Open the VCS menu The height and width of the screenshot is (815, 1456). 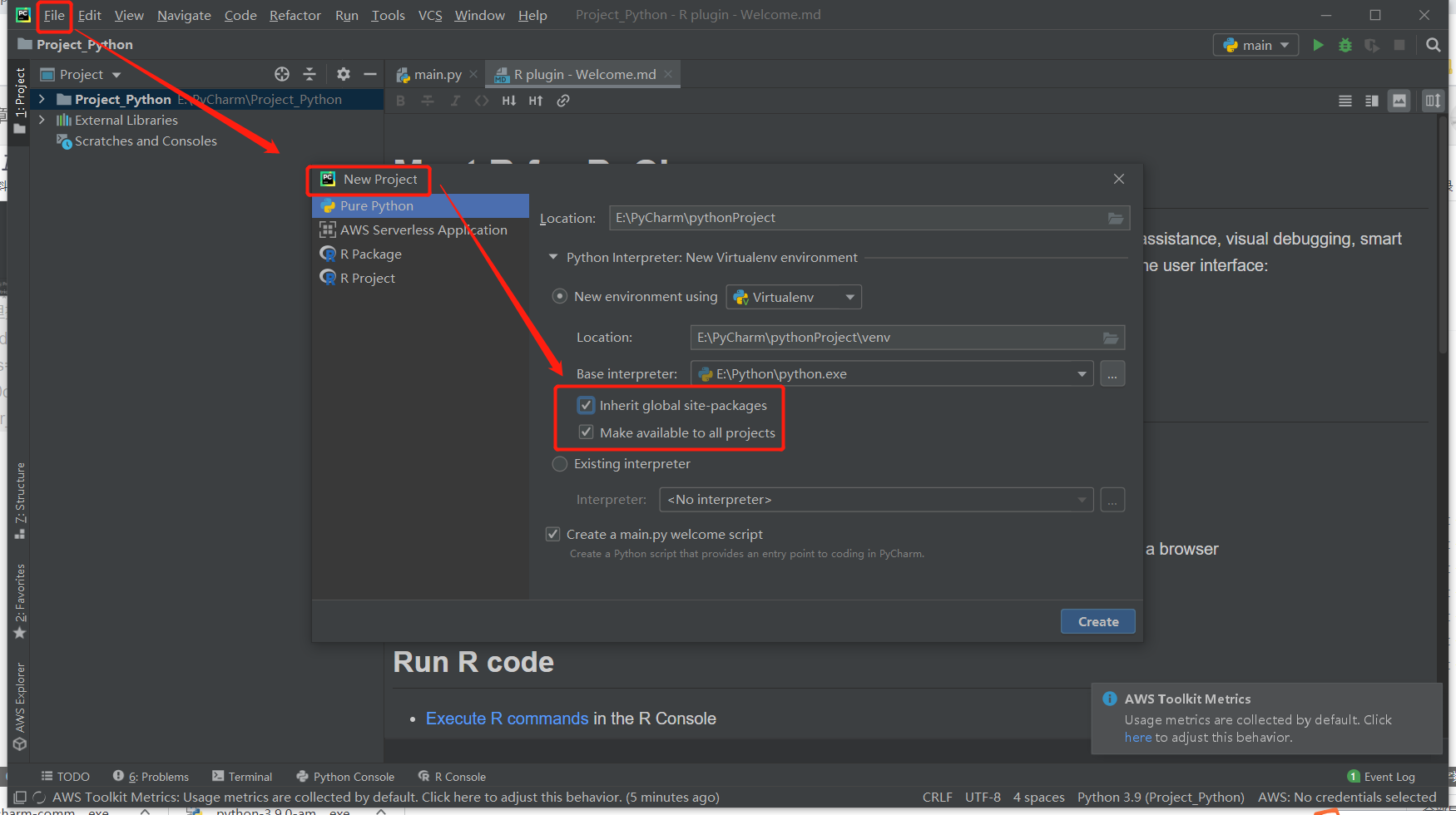pyautogui.click(x=430, y=15)
